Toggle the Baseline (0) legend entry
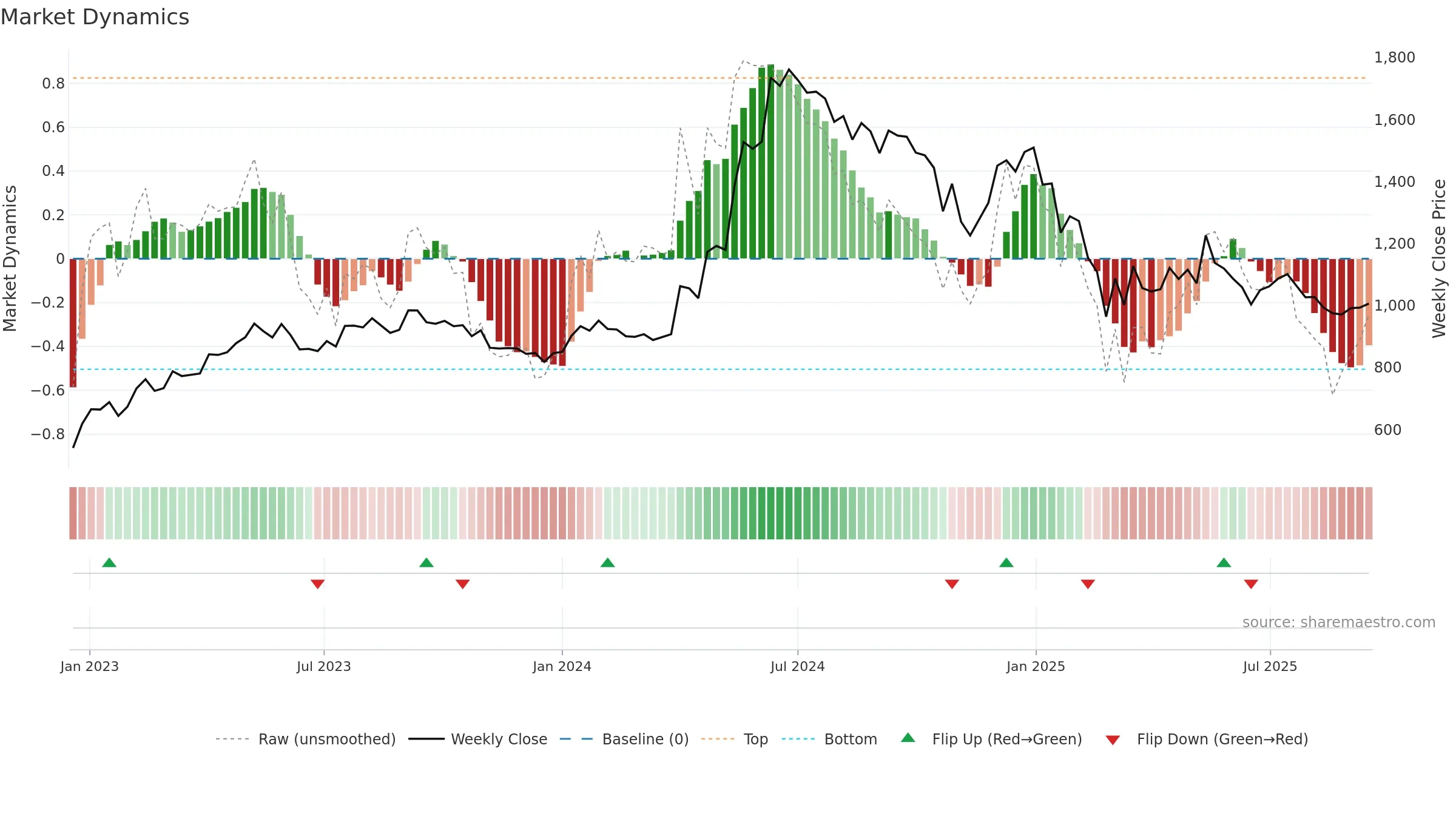1456x819 pixels. [x=624, y=739]
